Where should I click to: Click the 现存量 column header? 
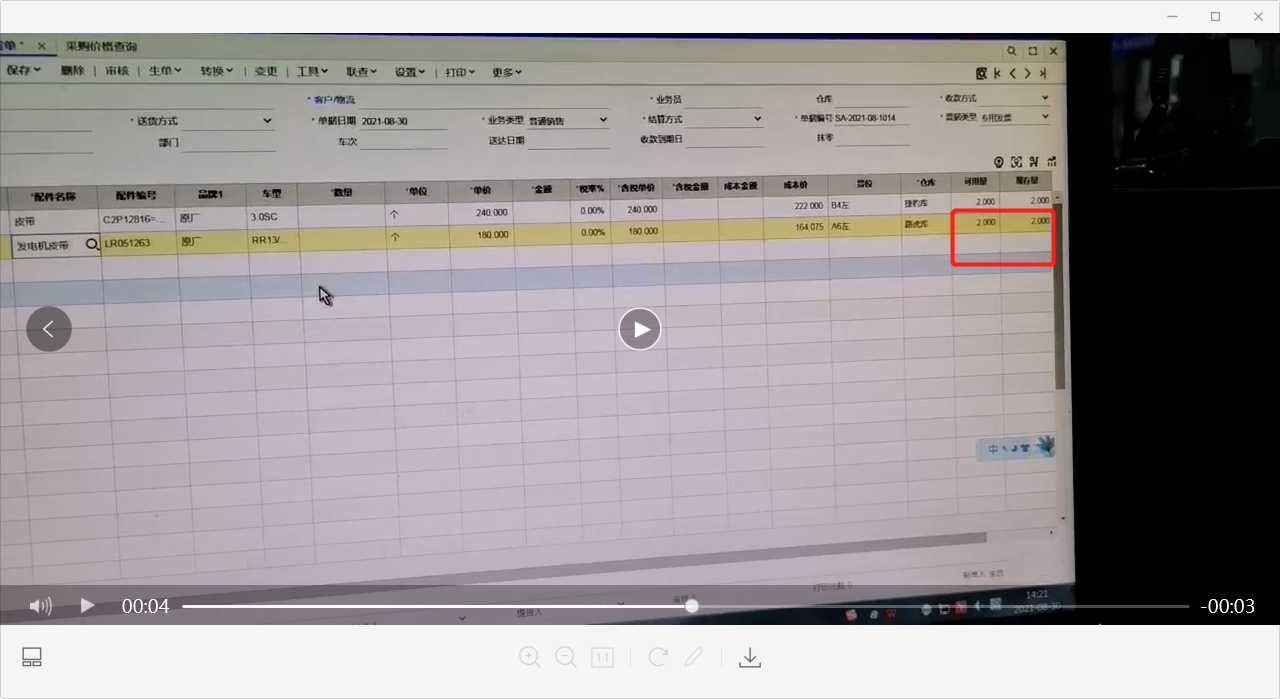1026,182
